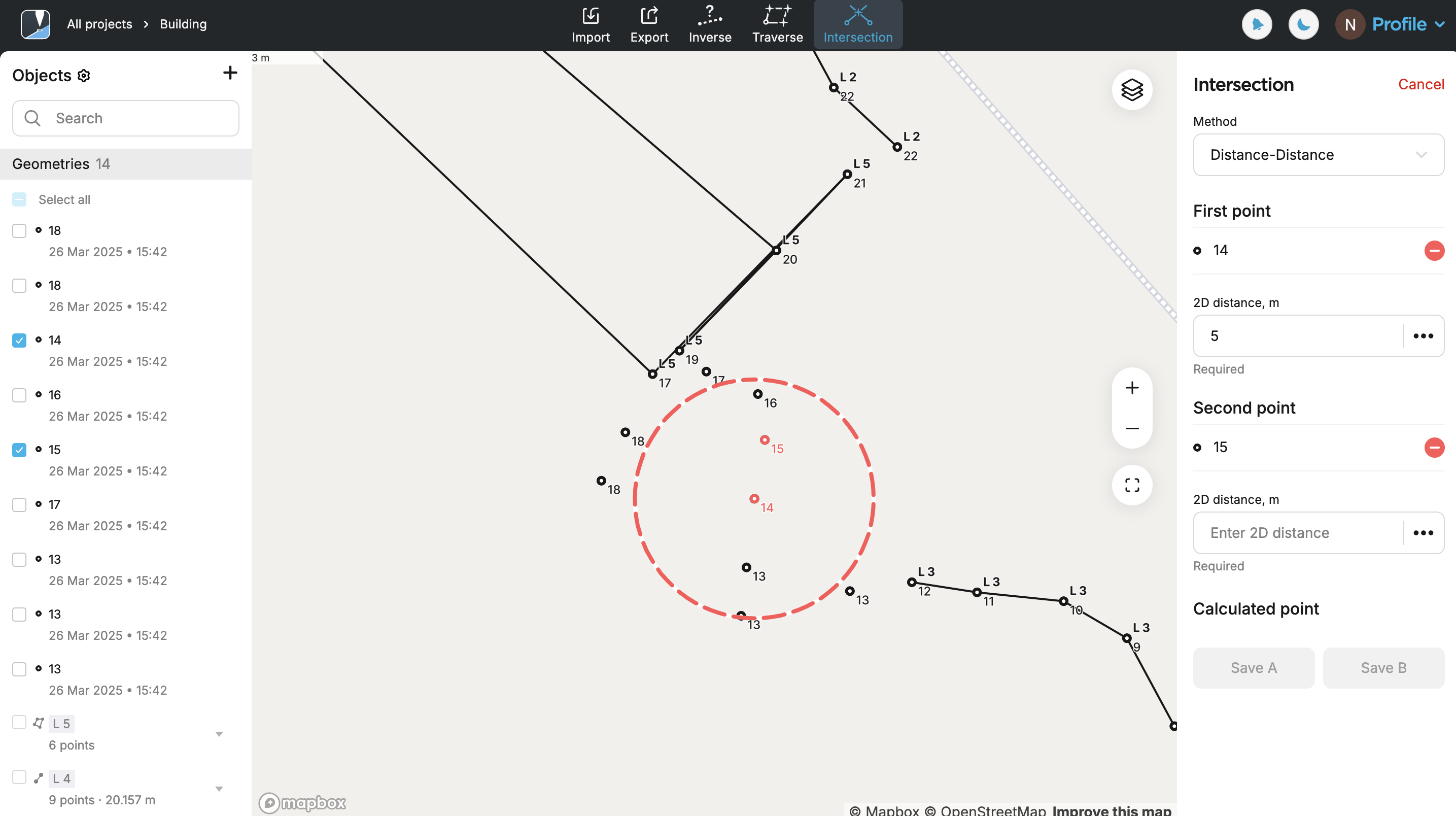This screenshot has height=816, width=1456.
Task: Open the Improve this map link
Action: 1111,810
